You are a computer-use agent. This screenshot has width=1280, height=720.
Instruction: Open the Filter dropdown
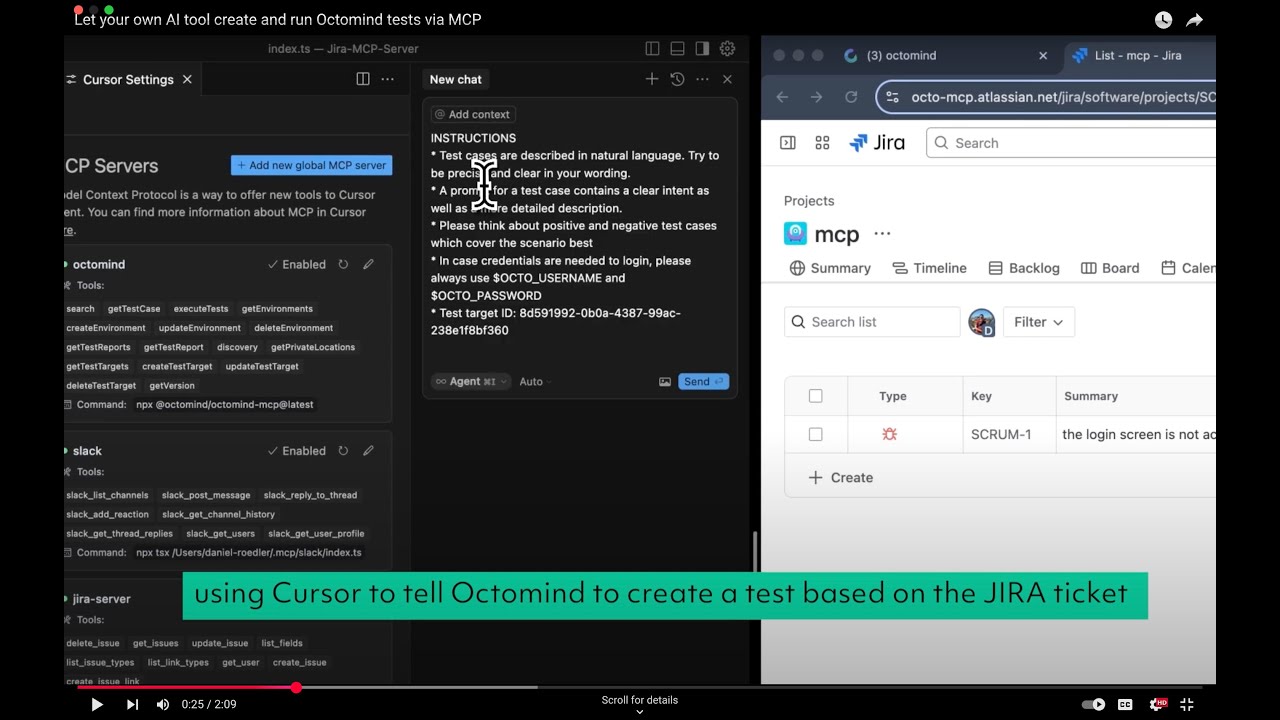tap(1038, 322)
